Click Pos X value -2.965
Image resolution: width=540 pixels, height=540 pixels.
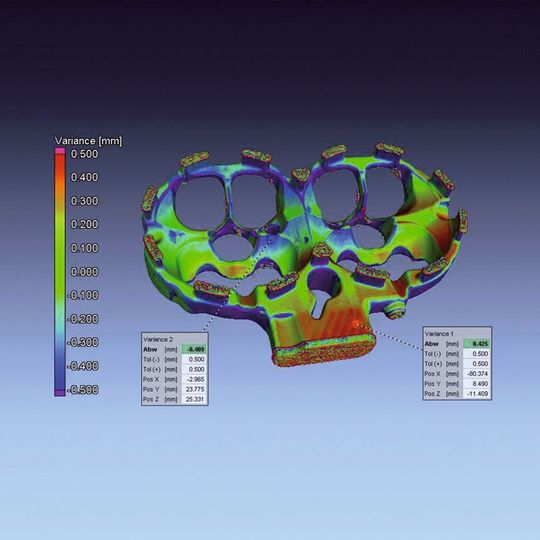coord(195,379)
